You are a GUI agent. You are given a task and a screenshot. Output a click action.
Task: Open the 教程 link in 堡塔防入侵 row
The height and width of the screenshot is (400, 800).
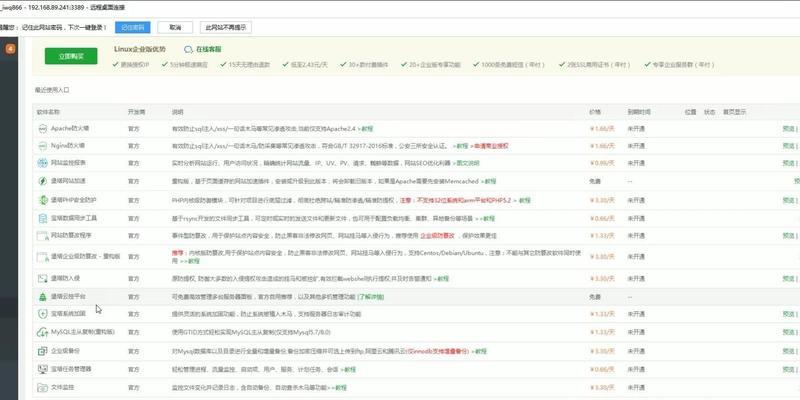click(x=441, y=279)
